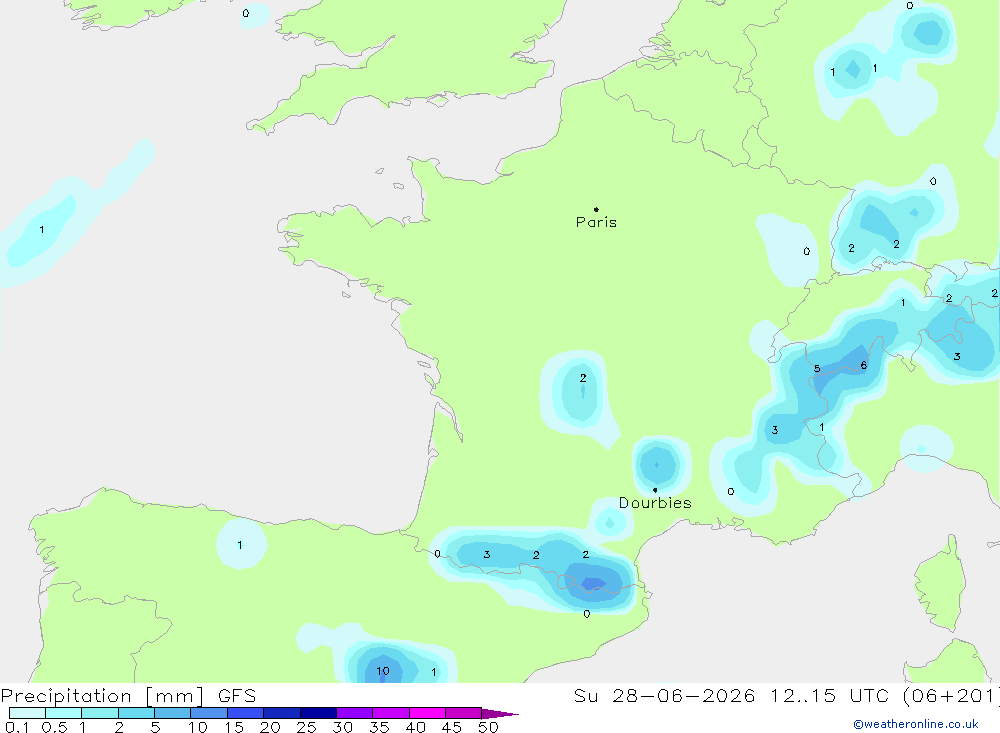Pick the 30–35 mm purple legend swatch
Viewport: 1000px width, 733px height.
pyautogui.click(x=355, y=713)
